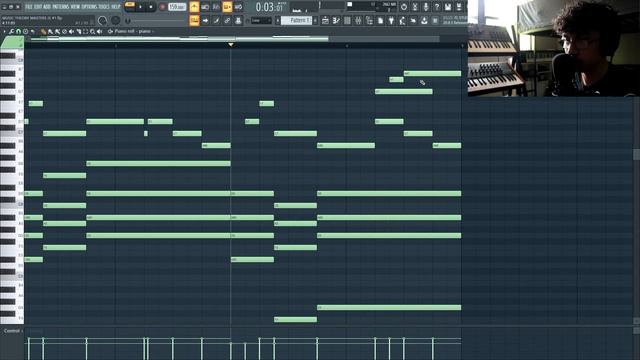The image size is (640, 360).
Task: Open the piano roll stamp tool
Action: pyautogui.click(x=33, y=31)
